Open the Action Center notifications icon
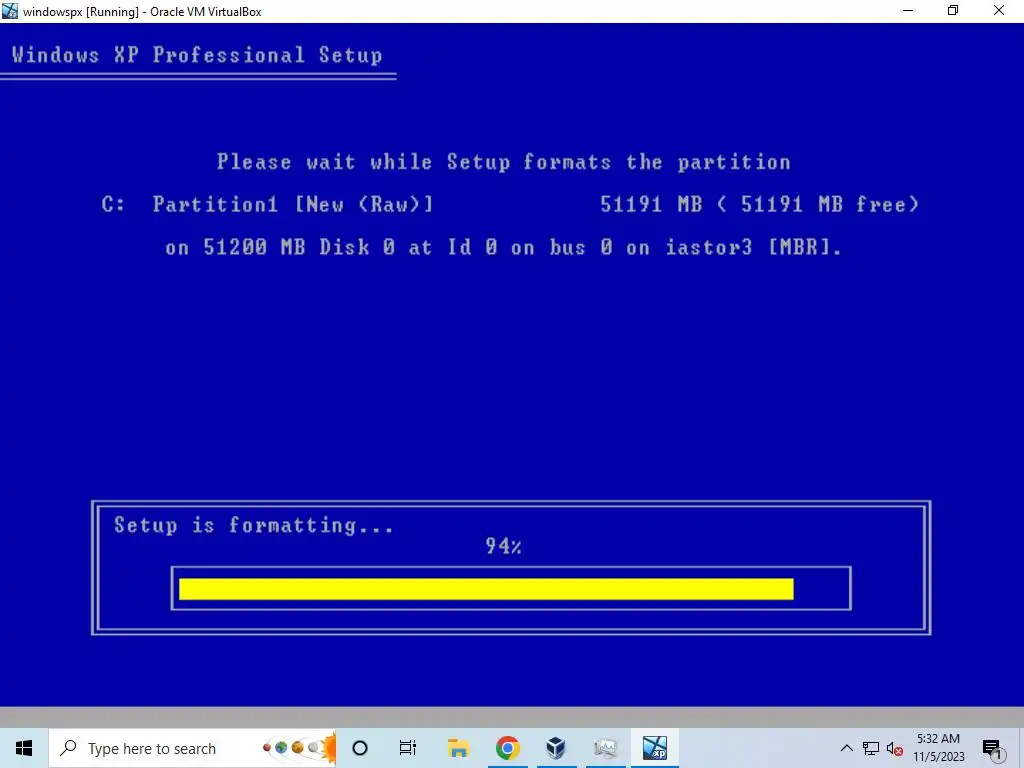1024x768 pixels. pyautogui.click(x=993, y=749)
